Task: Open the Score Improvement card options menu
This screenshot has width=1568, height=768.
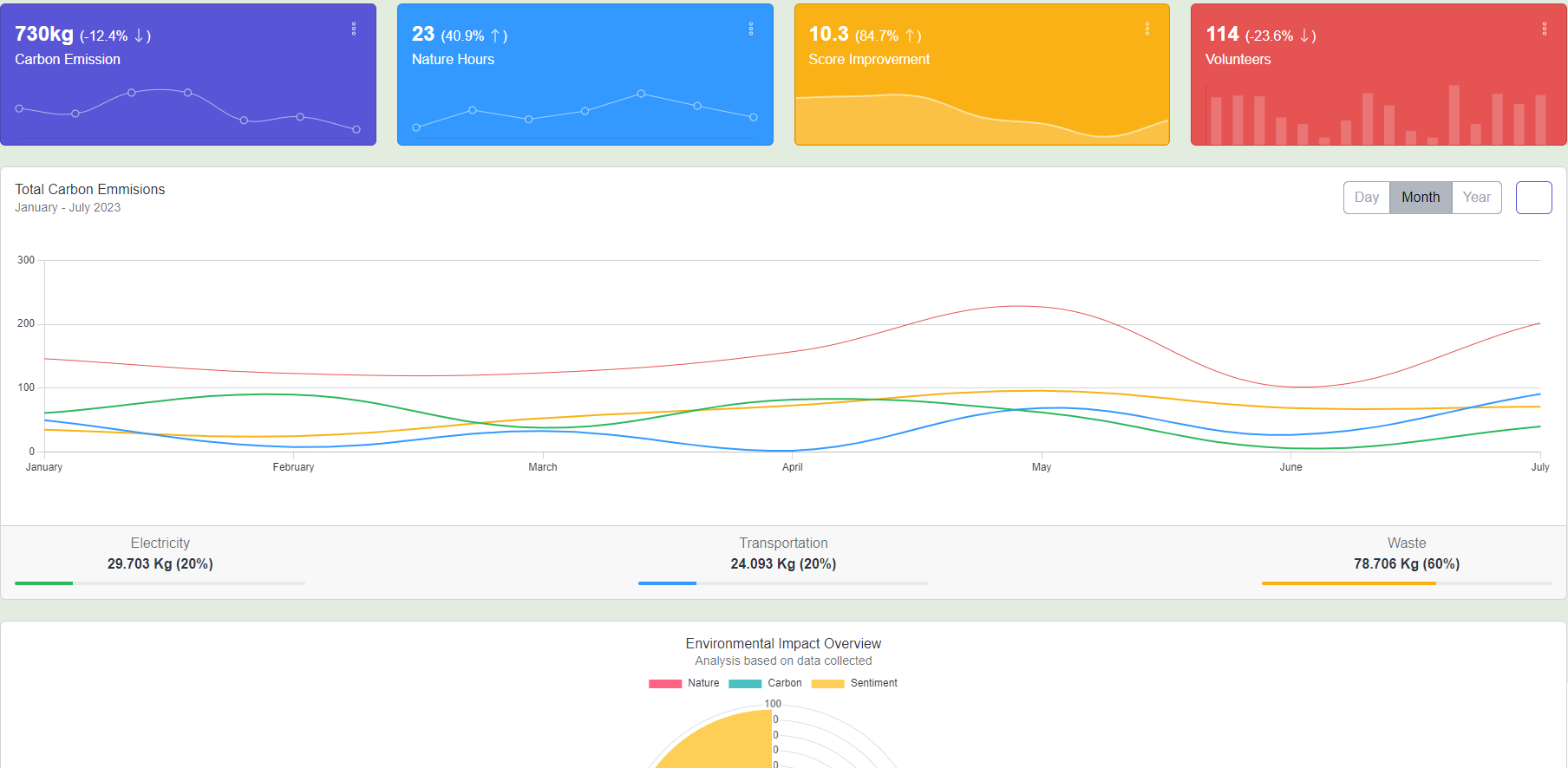Action: pos(1147,29)
